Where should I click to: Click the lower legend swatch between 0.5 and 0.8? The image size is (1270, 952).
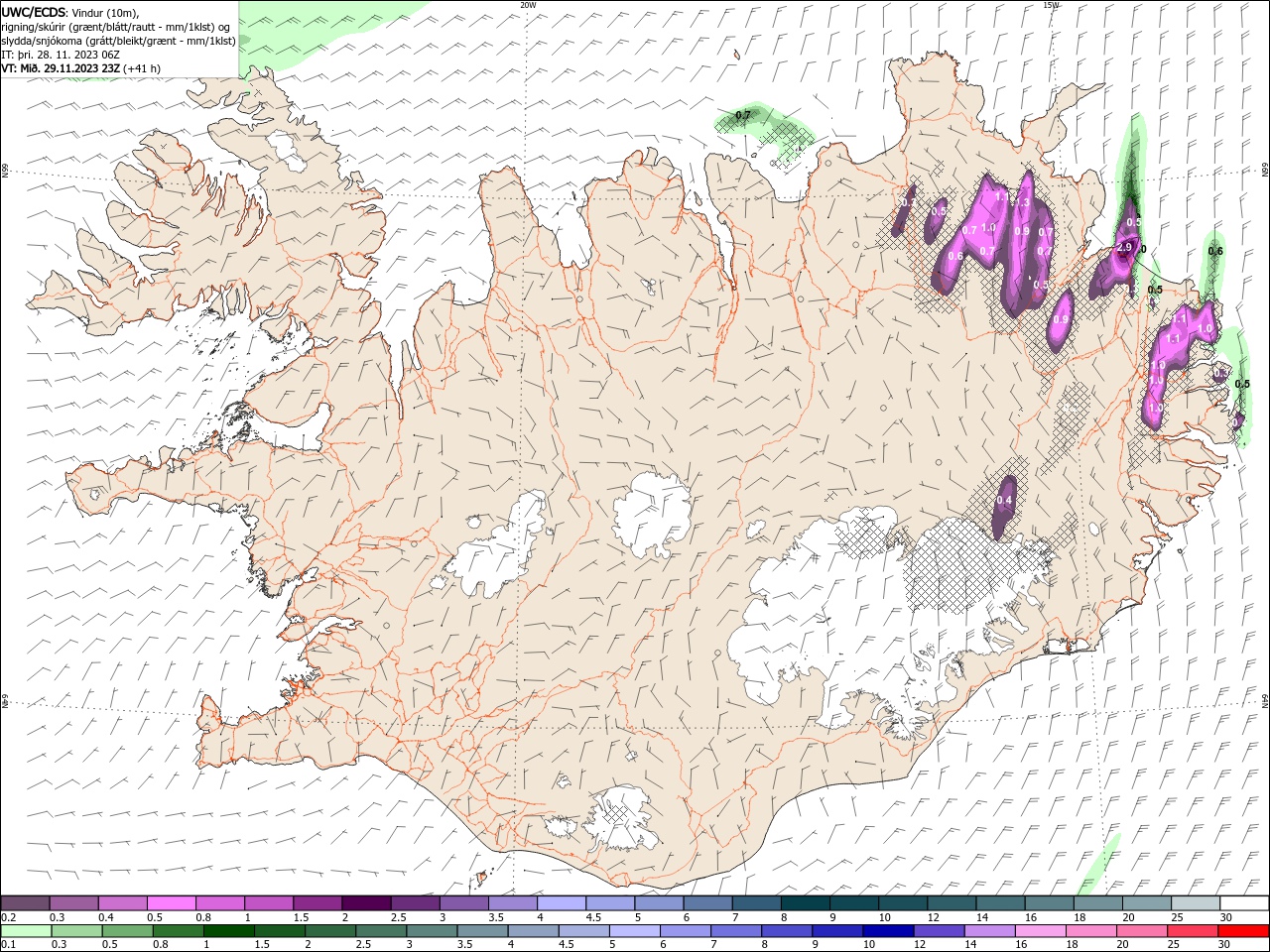pos(127,931)
